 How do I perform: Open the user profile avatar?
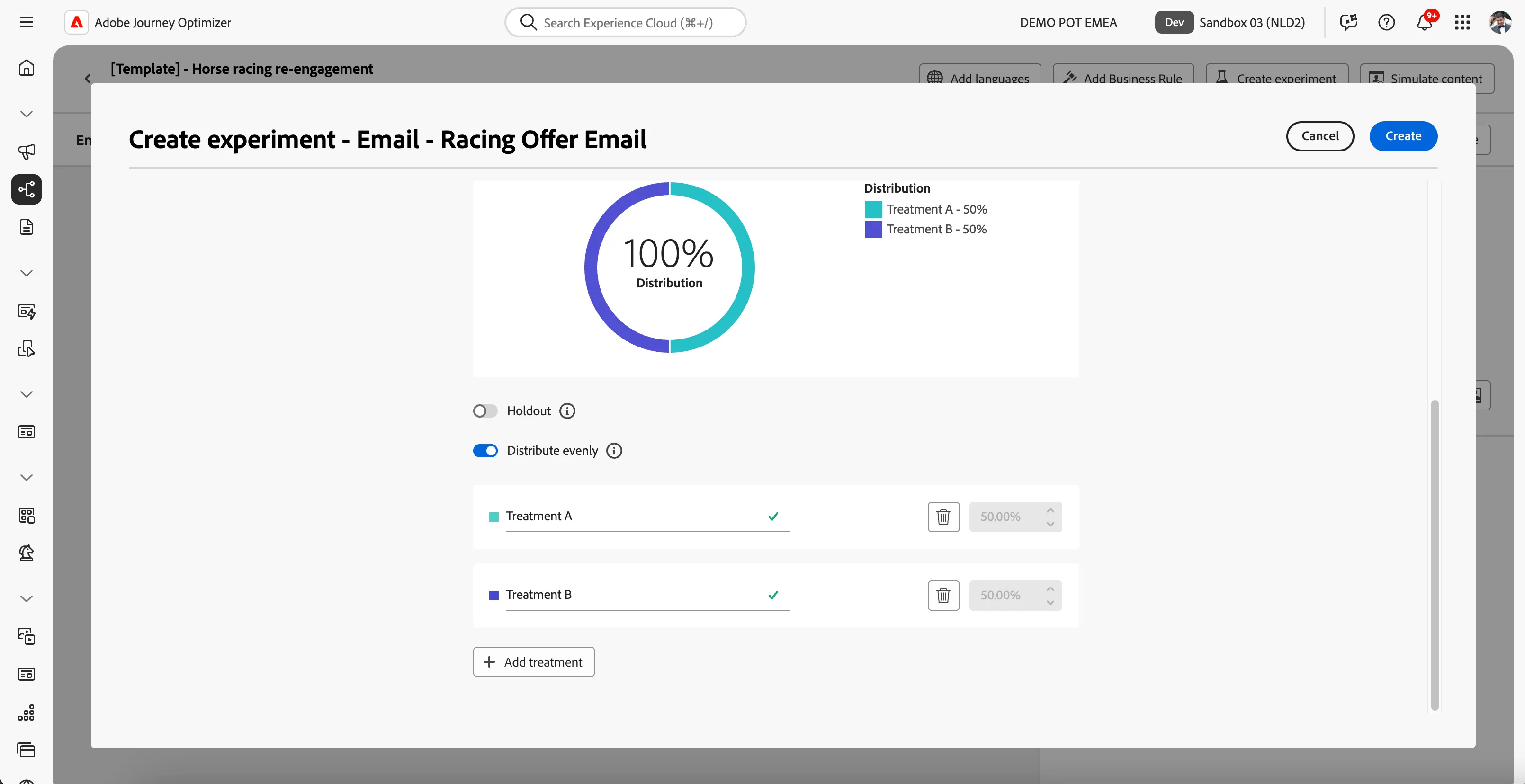click(x=1499, y=22)
